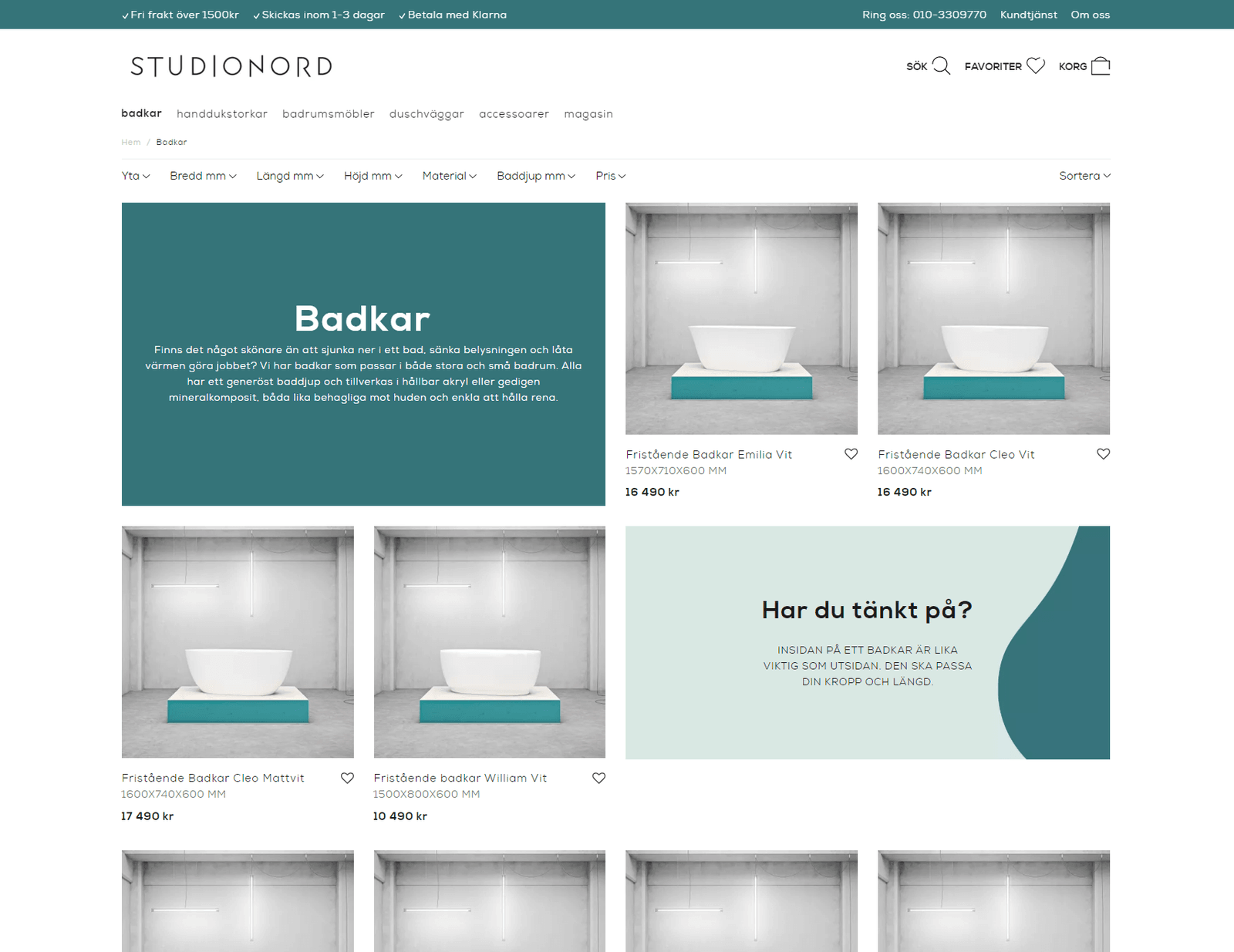Screen dimensions: 1234x952
Task: Click the 17 490 kr price
Action: coord(147,816)
